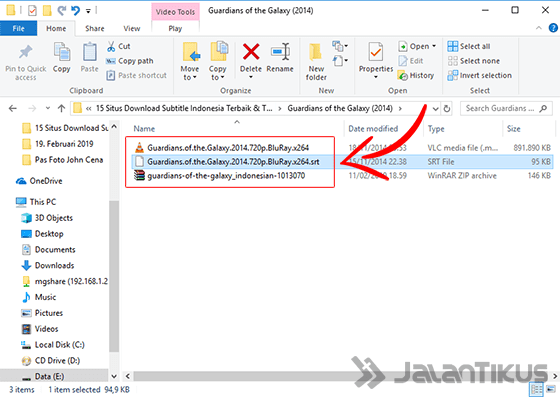The image size is (560, 397).
Task: Switch to the details view in the status bar
Action: coord(536,389)
